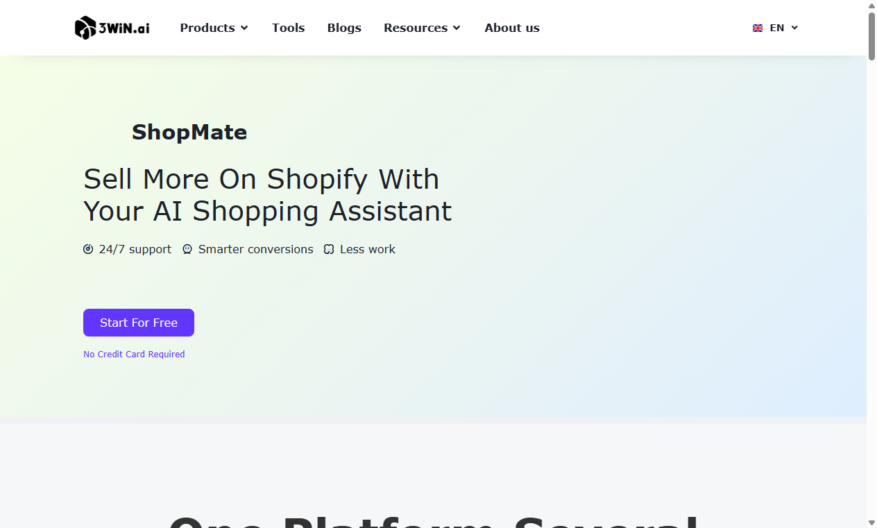Click the Start For Free button
This screenshot has width=877, height=528.
pyautogui.click(x=139, y=323)
